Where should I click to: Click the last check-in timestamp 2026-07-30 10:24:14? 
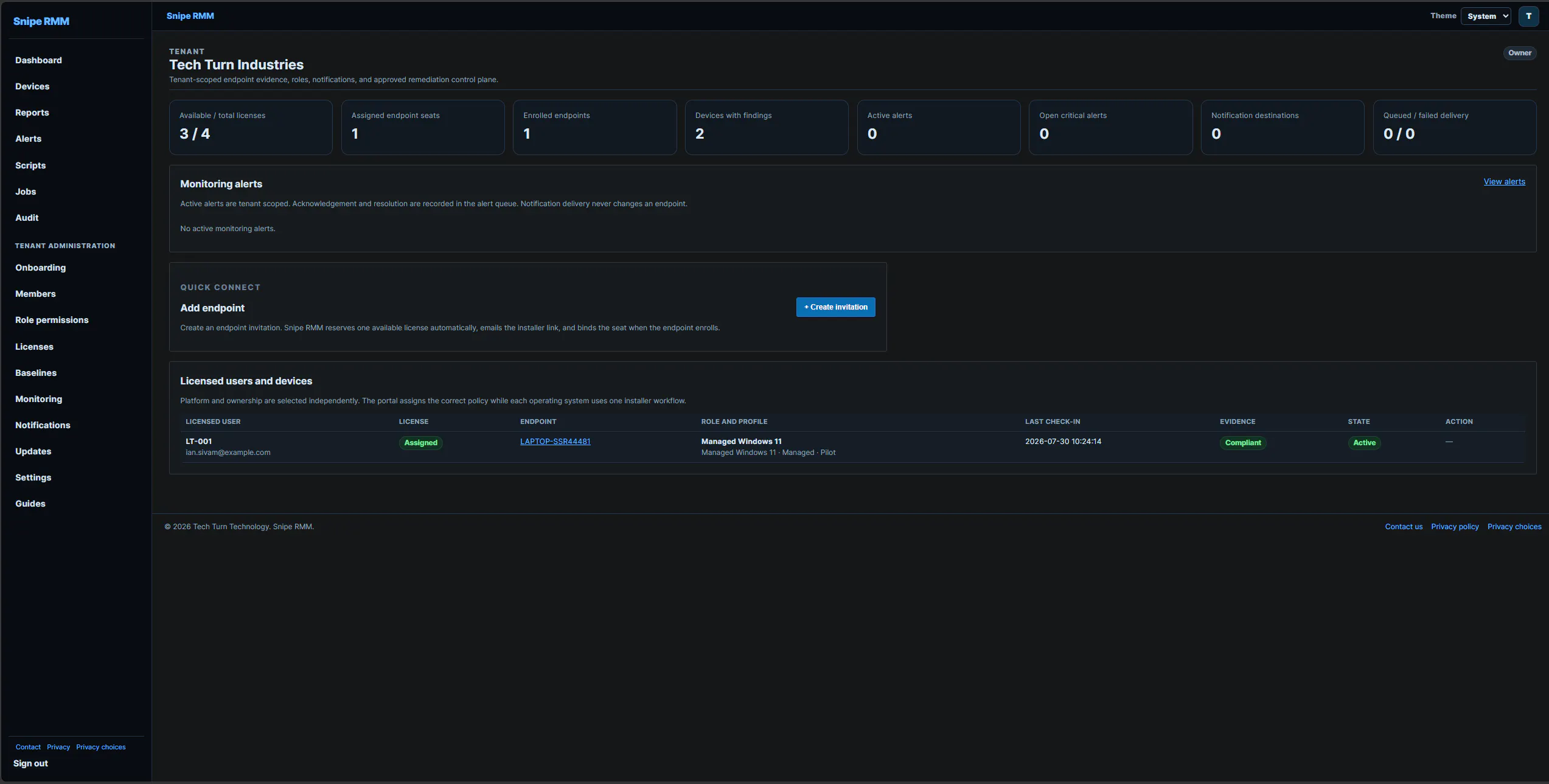(x=1063, y=442)
